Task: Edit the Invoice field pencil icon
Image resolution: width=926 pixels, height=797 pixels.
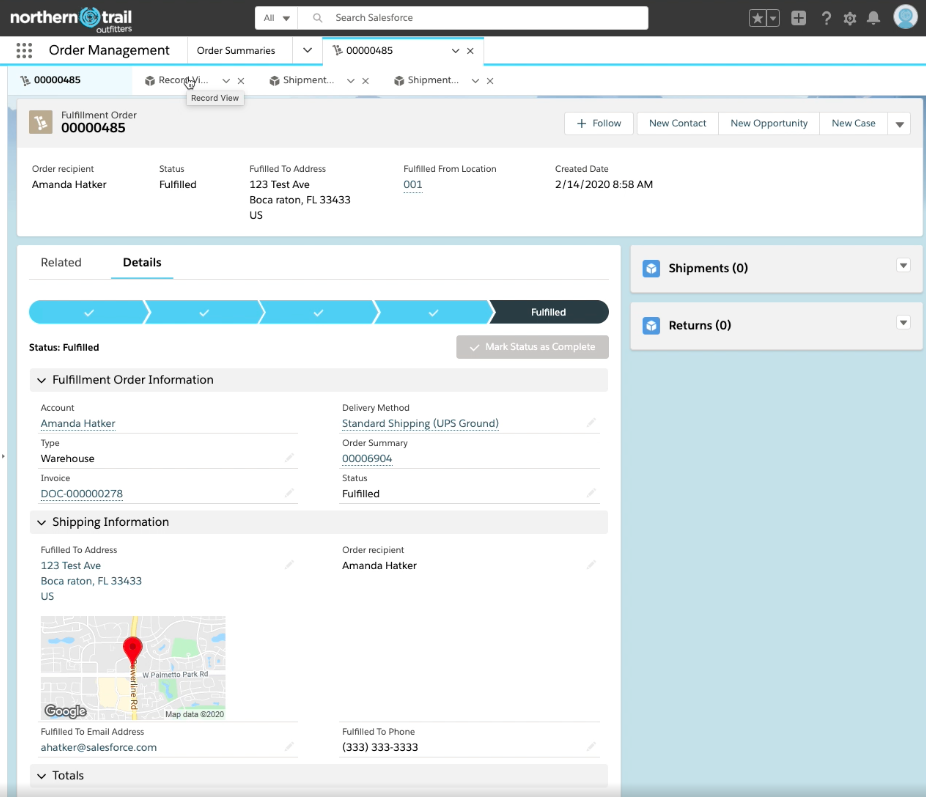Action: click(289, 492)
